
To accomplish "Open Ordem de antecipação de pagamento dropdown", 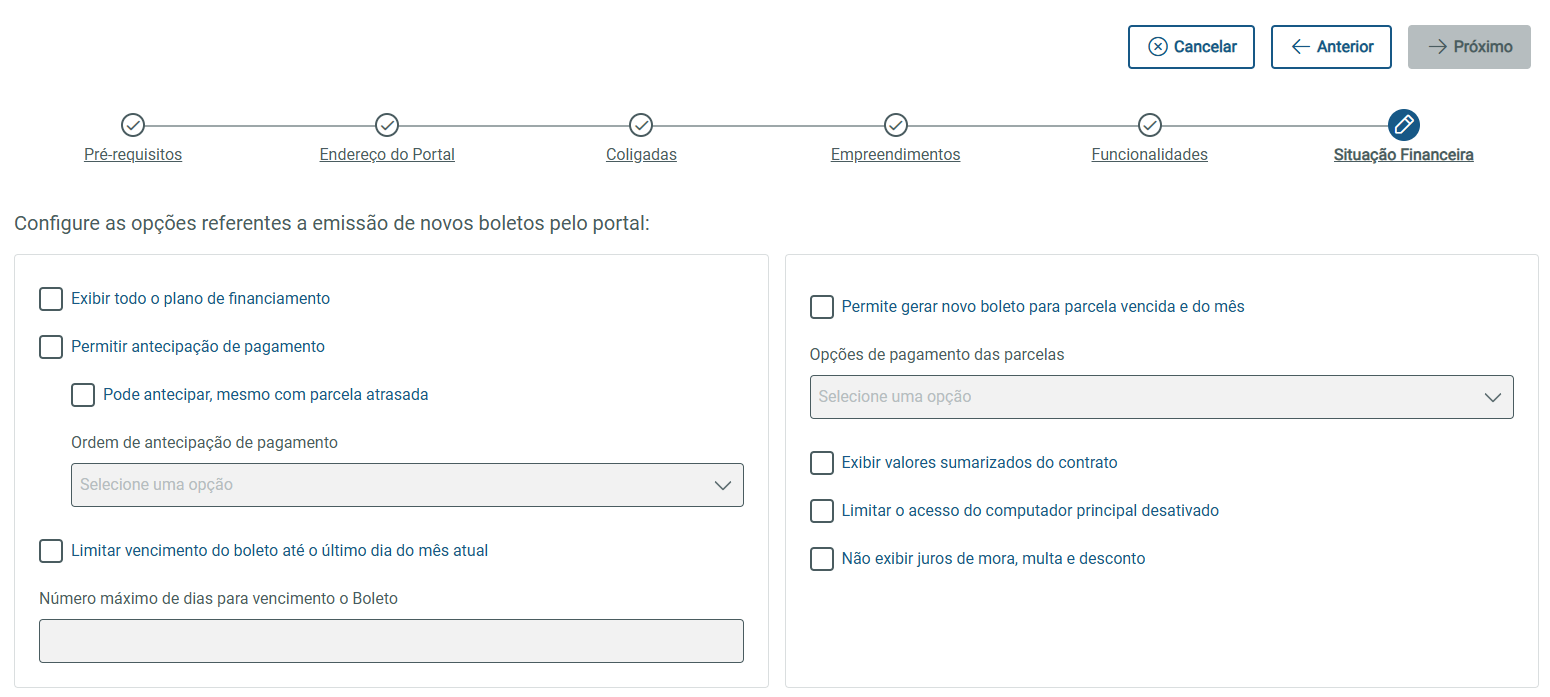I will [x=407, y=485].
